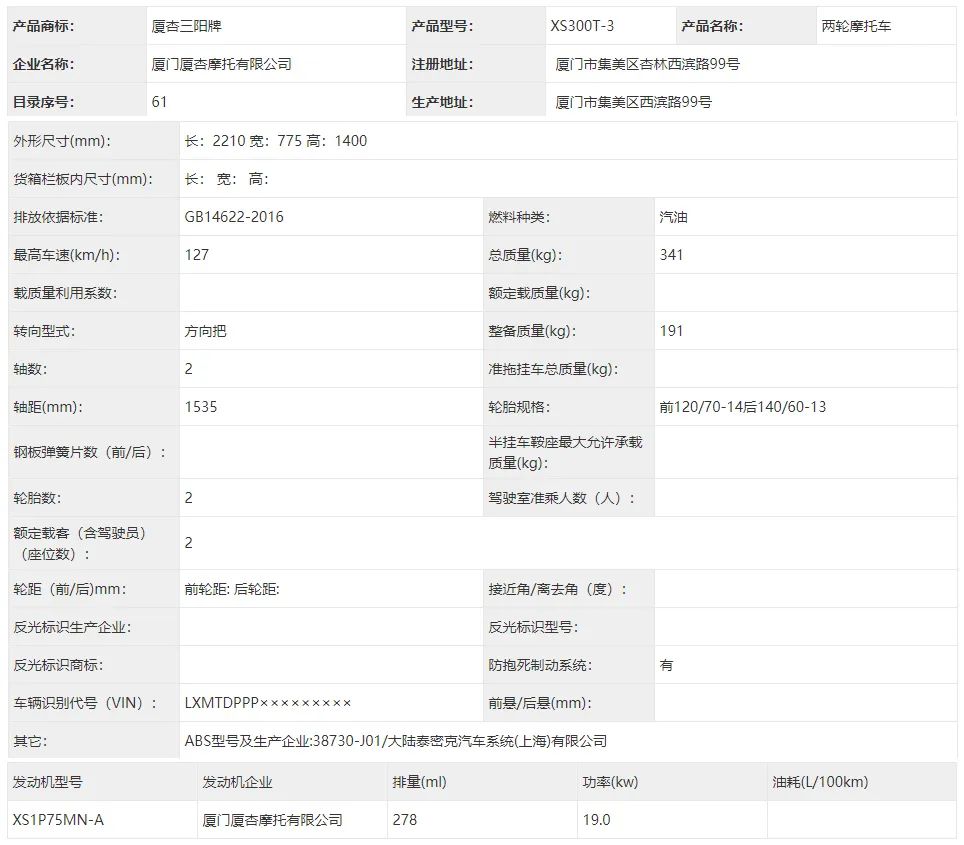964x845 pixels.
Task: Click the catalog number value 61
Action: point(159,102)
